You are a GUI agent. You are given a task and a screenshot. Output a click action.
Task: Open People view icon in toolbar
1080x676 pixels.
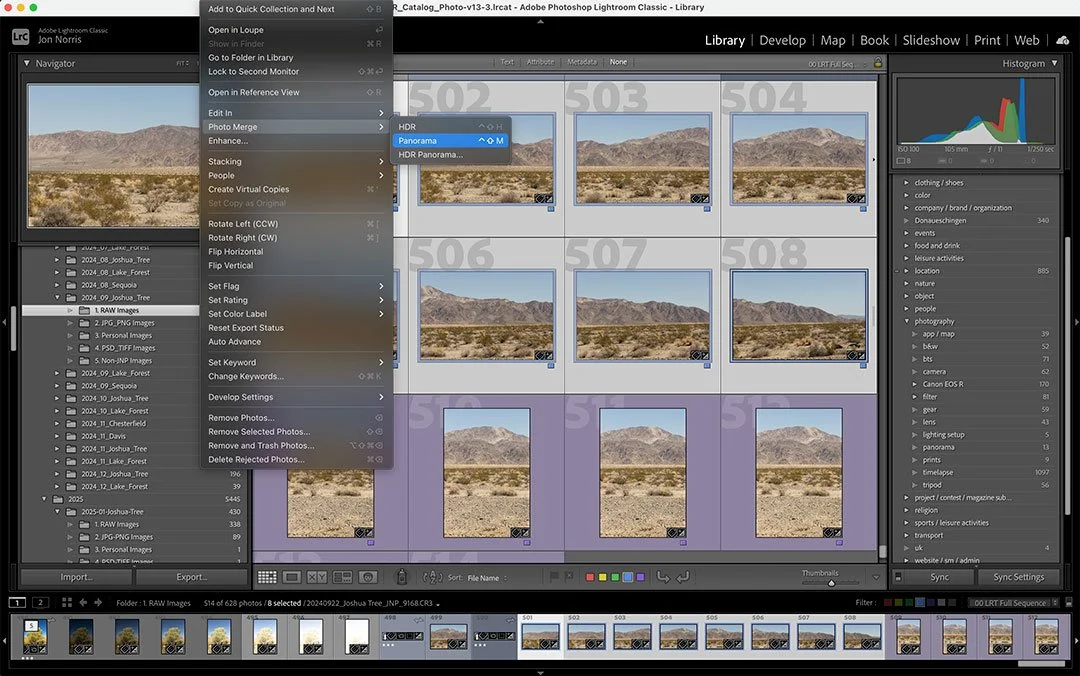click(x=367, y=577)
